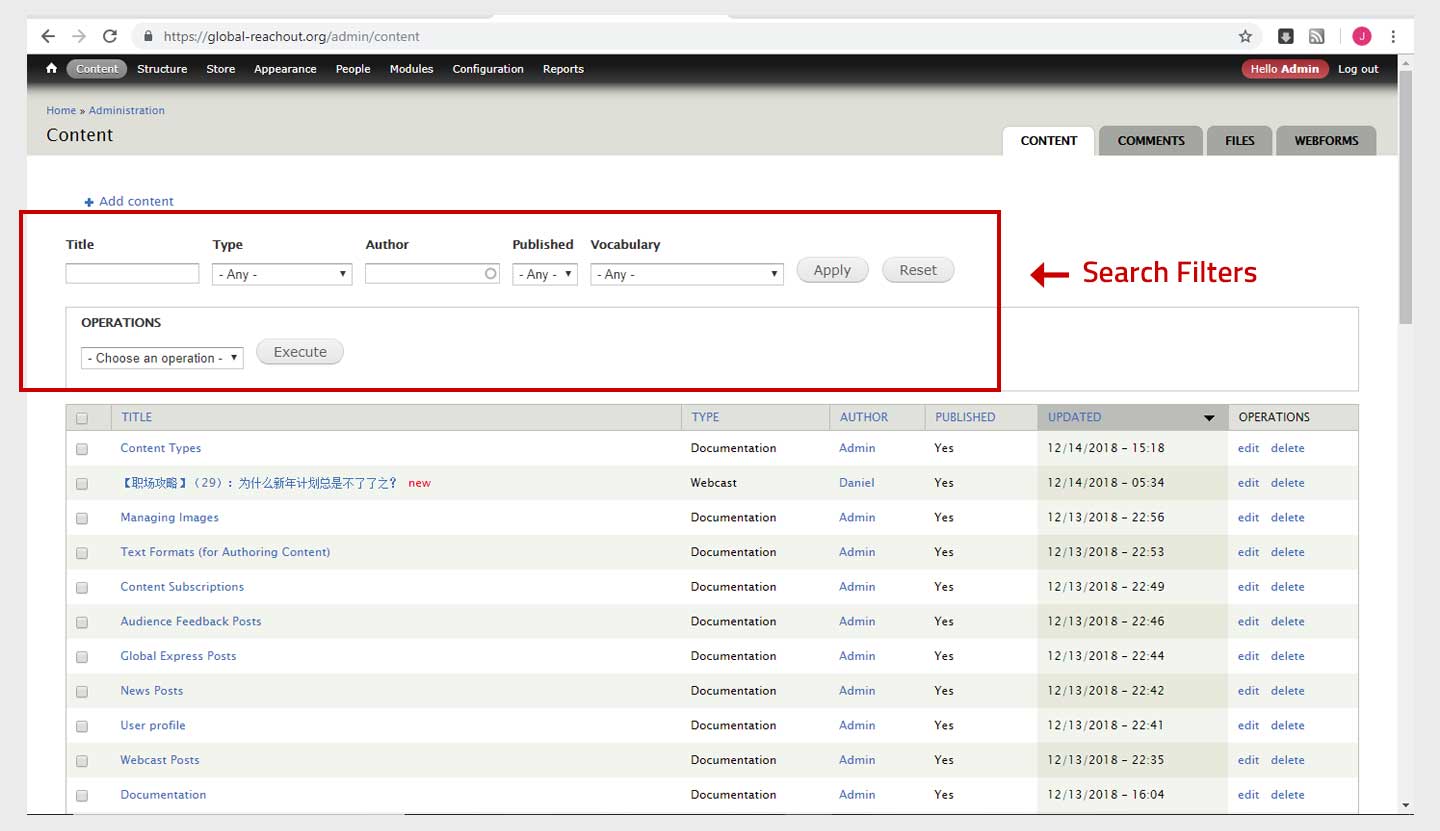Open the Published filter dropdown

tap(545, 274)
